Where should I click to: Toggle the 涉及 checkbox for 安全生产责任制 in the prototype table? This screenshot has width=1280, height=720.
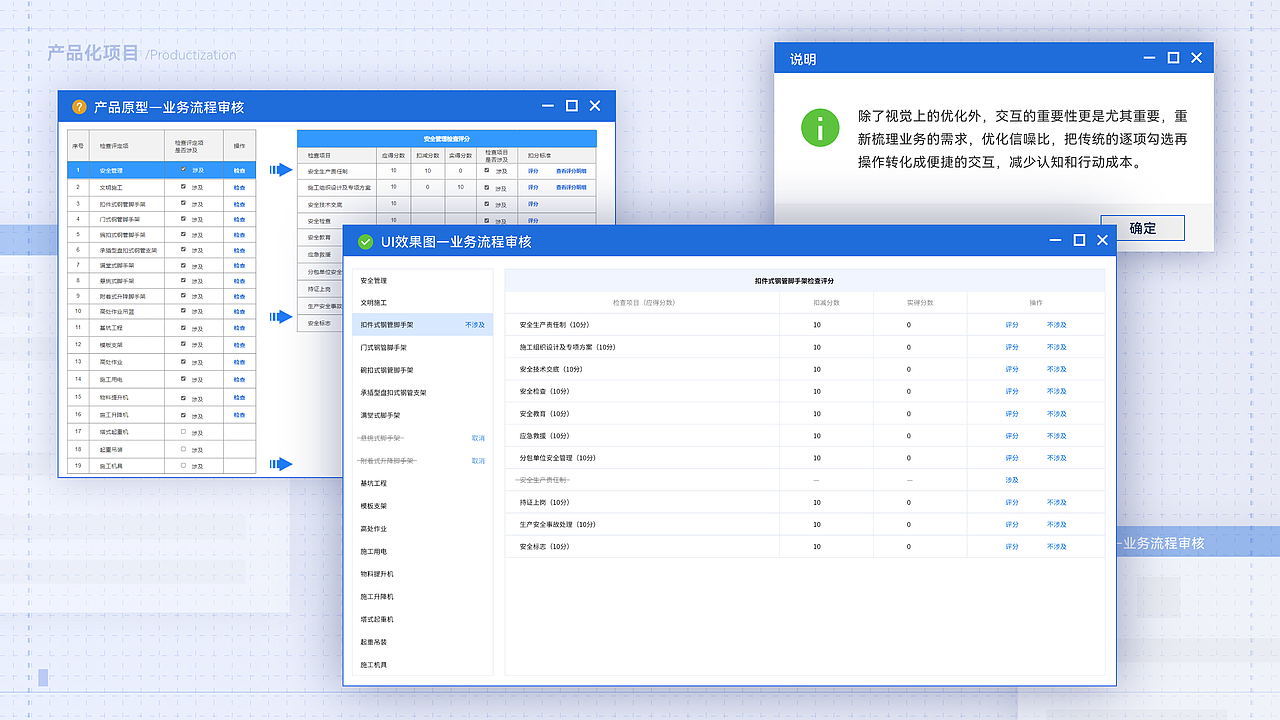tap(487, 170)
